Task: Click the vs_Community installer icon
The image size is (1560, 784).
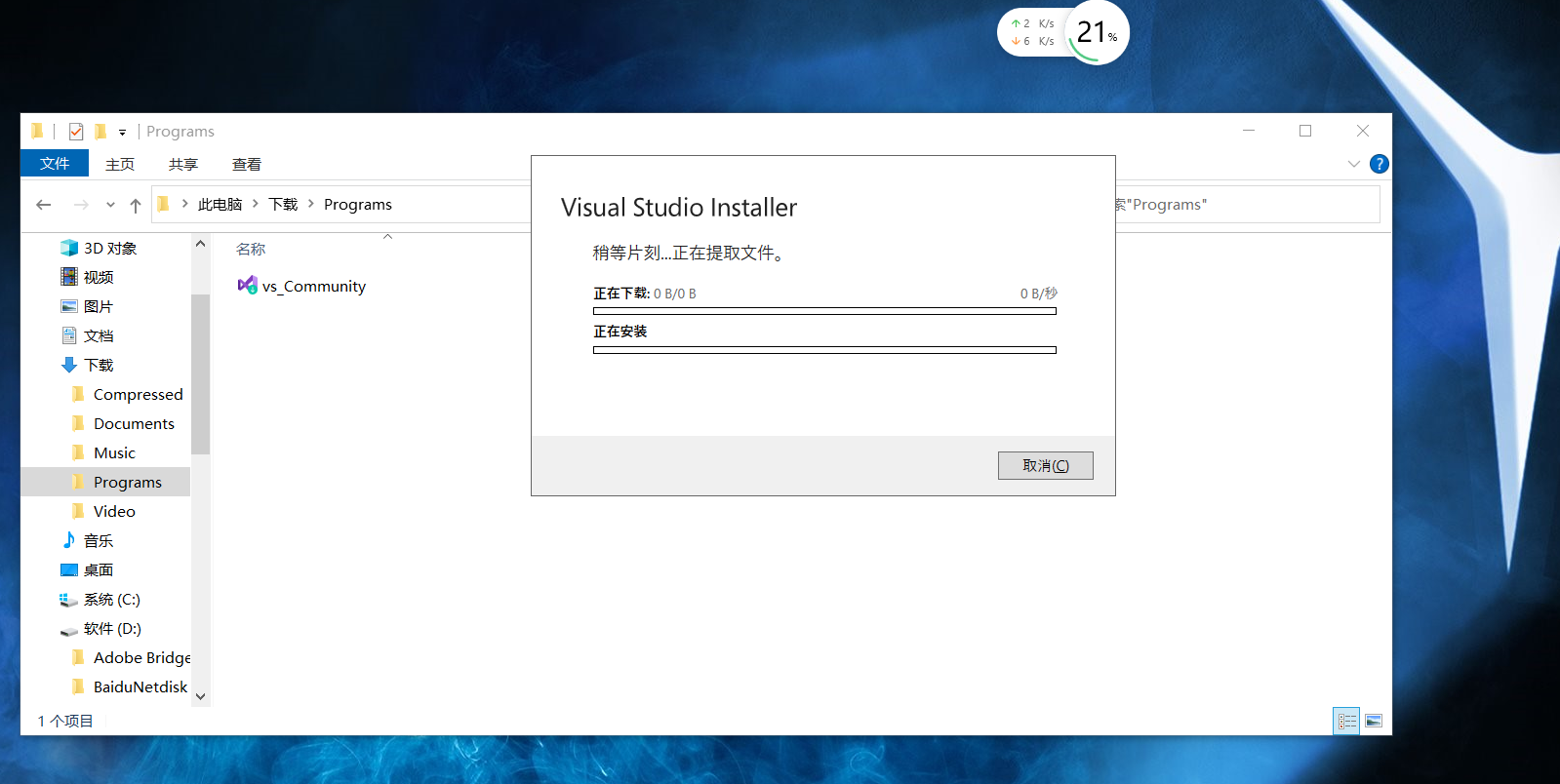Action: (248, 285)
